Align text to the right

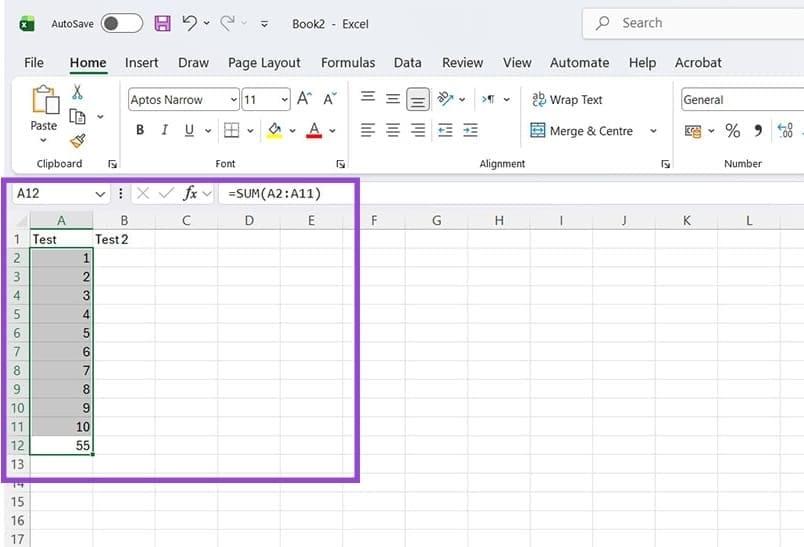click(418, 130)
